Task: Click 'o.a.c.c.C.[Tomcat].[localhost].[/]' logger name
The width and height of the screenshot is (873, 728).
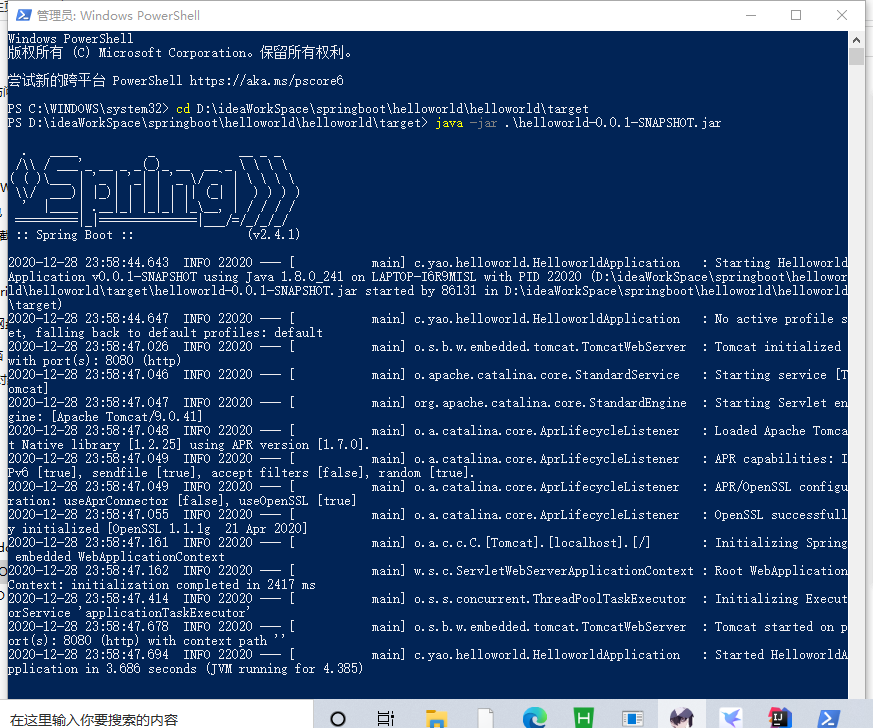Action: [x=532, y=543]
